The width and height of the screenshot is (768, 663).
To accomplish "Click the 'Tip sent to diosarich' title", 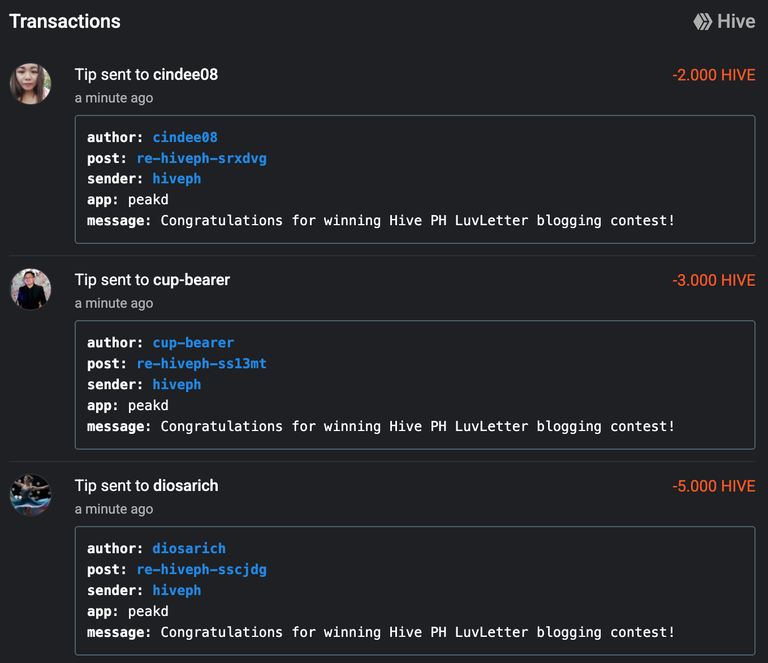I will click(146, 486).
